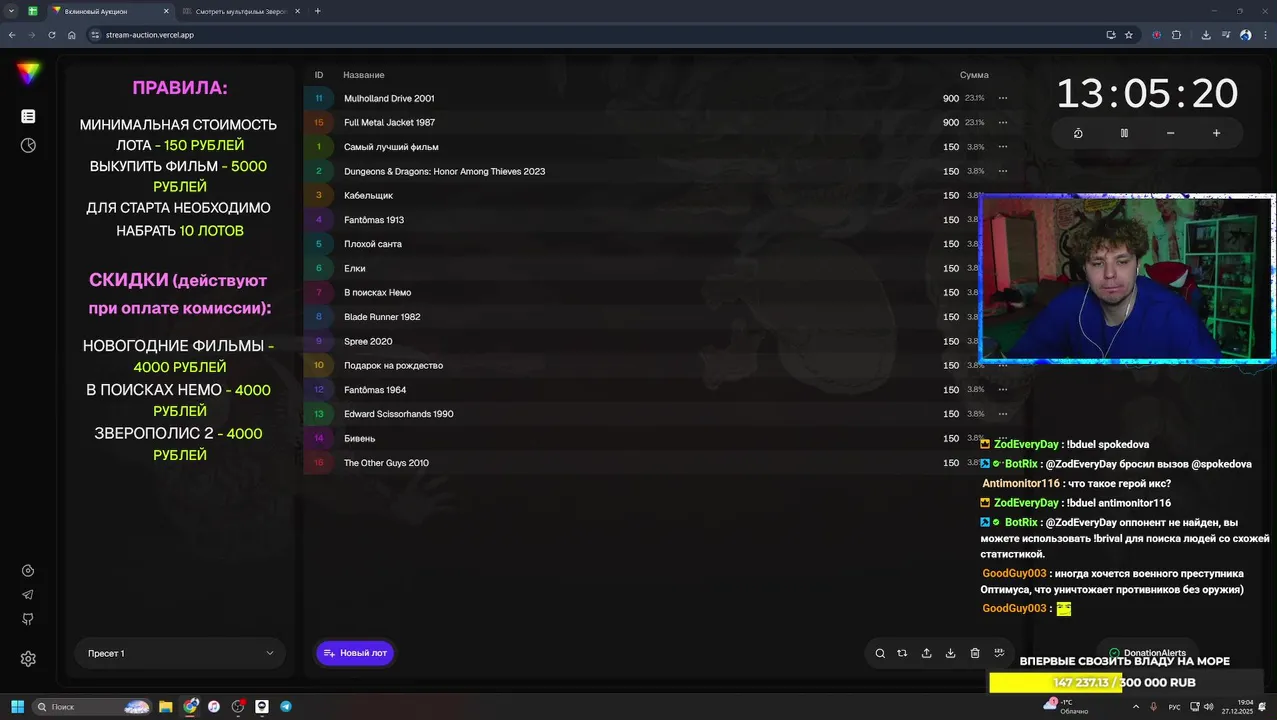Reset the auction timer
Image resolution: width=1277 pixels, height=720 pixels.
(x=1078, y=133)
